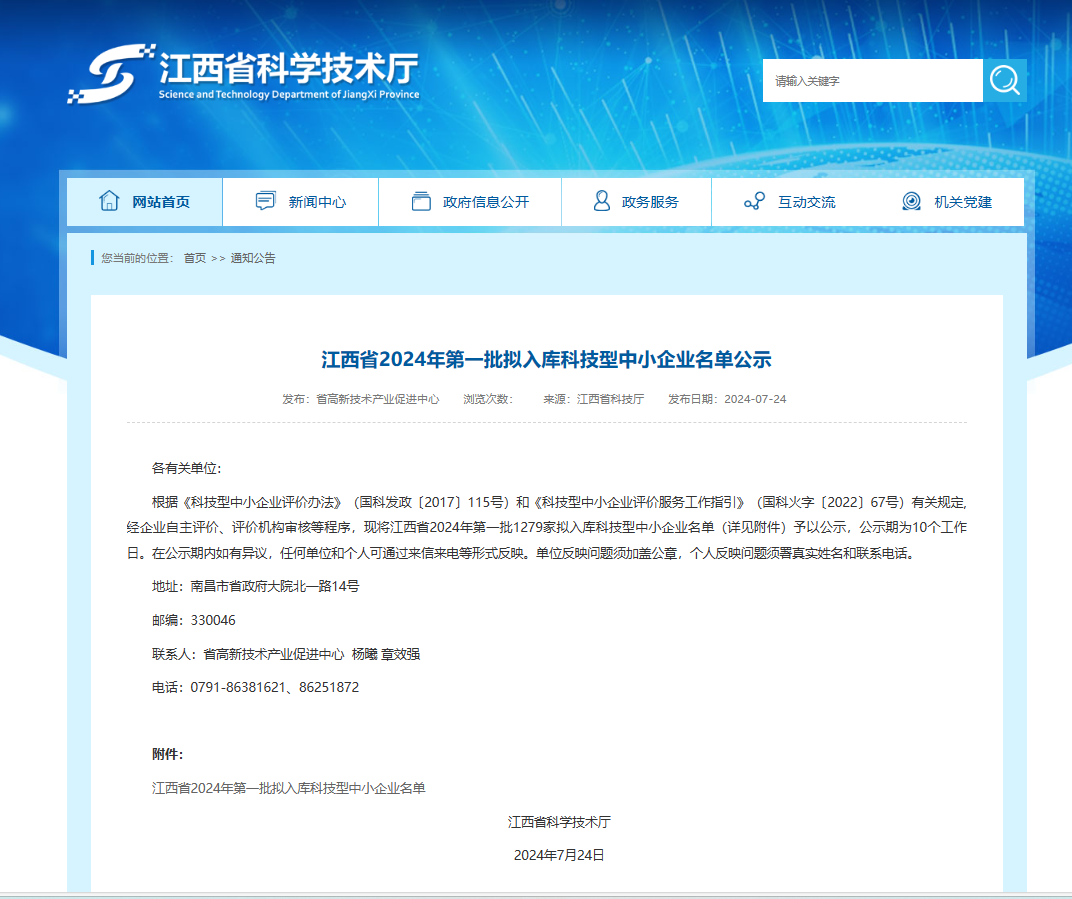Switch to the 机关党建 section
This screenshot has width=1072, height=899.
coord(963,202)
